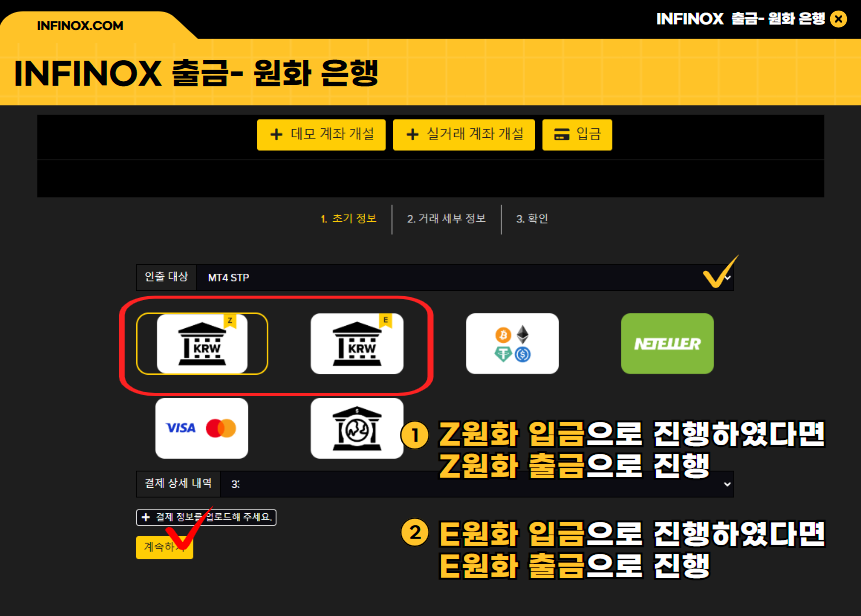Click the 결제 상세 내역 field label
Image resolution: width=861 pixels, height=616 pixels.
pos(178,484)
